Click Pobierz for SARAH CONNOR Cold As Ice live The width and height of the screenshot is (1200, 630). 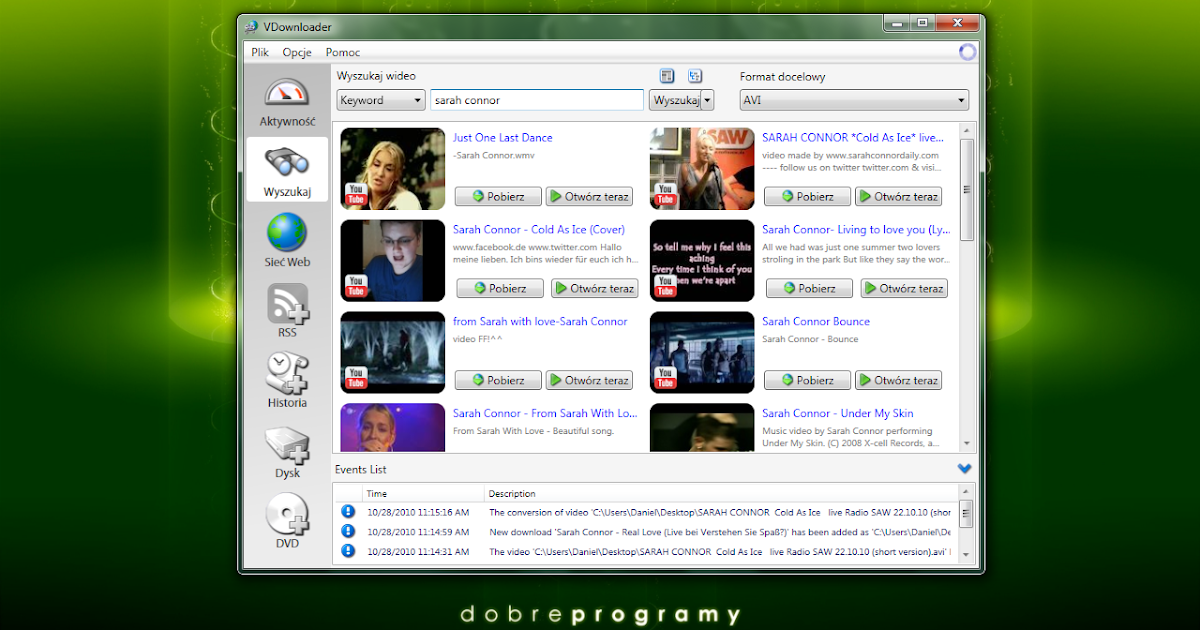807,197
